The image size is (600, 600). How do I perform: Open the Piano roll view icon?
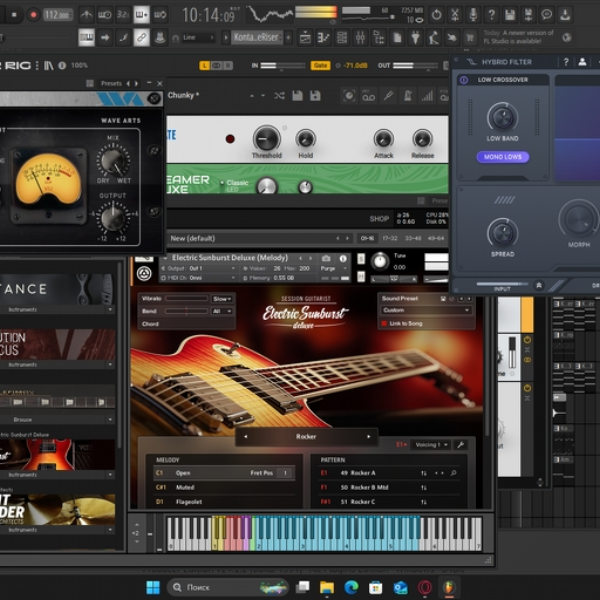323,38
